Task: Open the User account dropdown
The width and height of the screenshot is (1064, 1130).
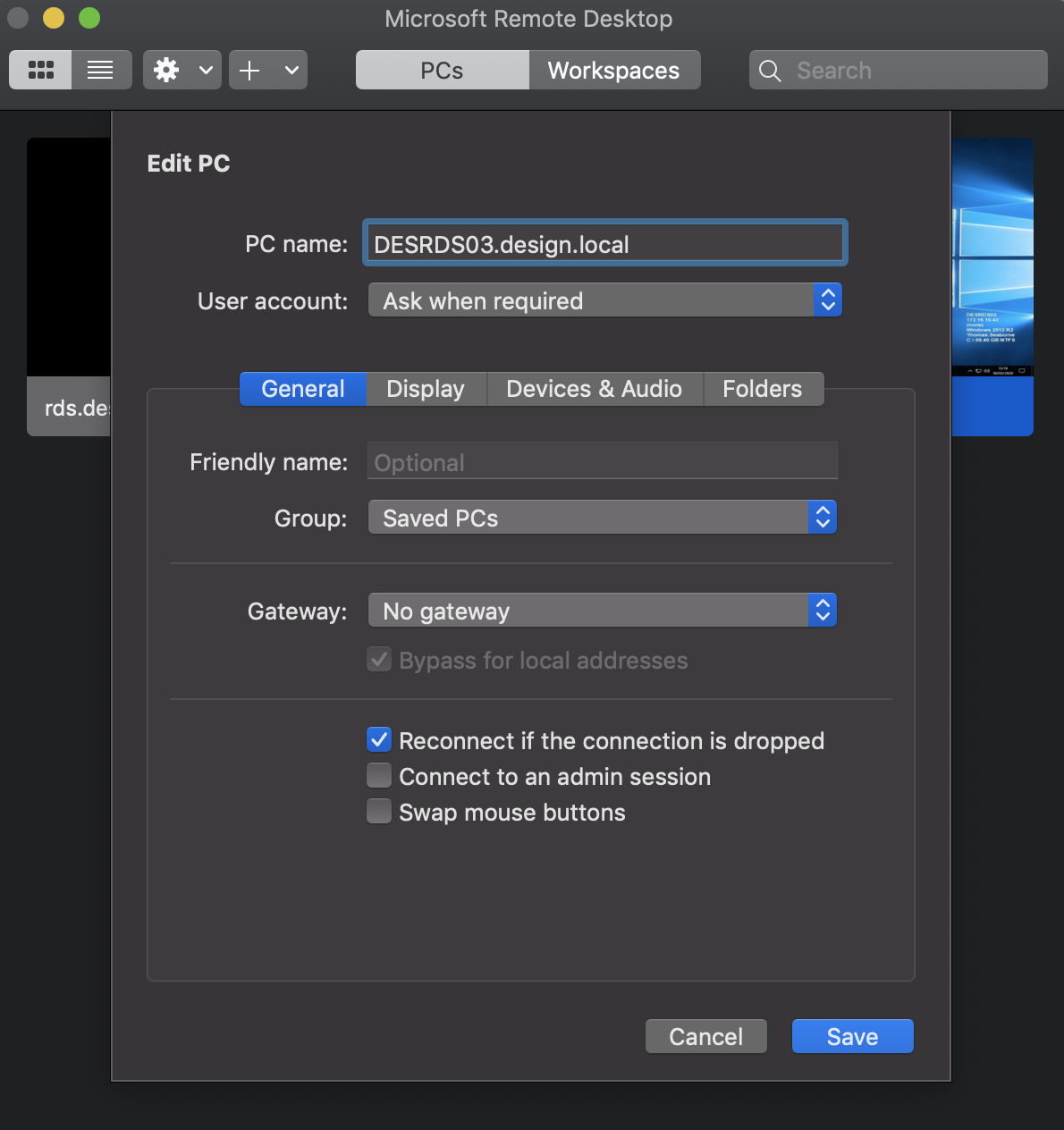Action: [605, 300]
